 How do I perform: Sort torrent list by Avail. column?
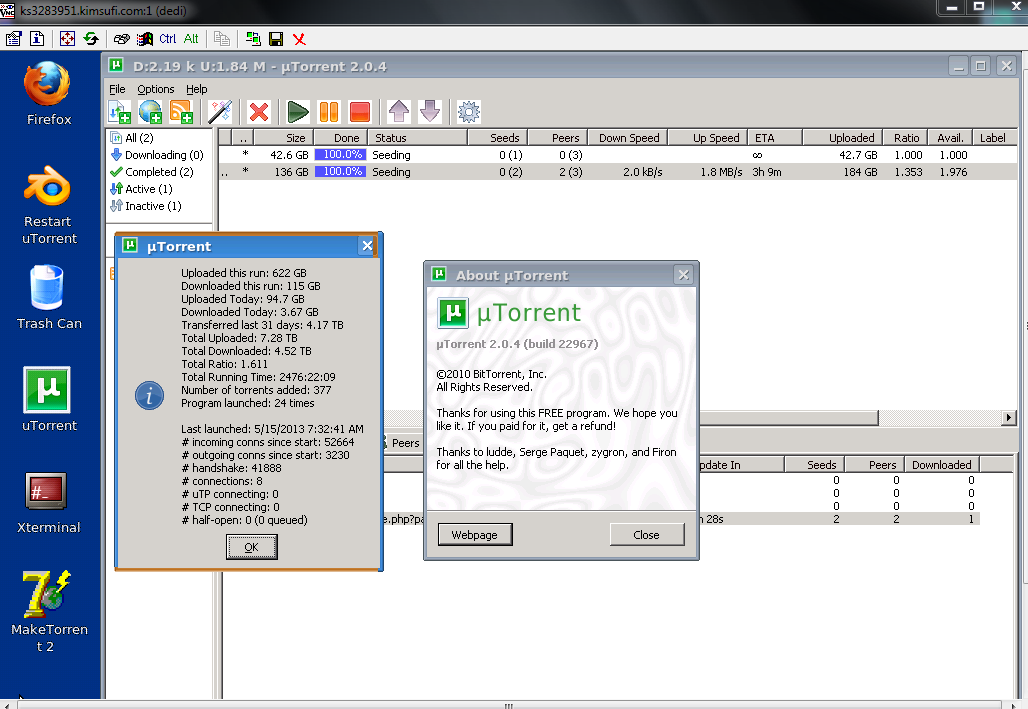point(950,138)
